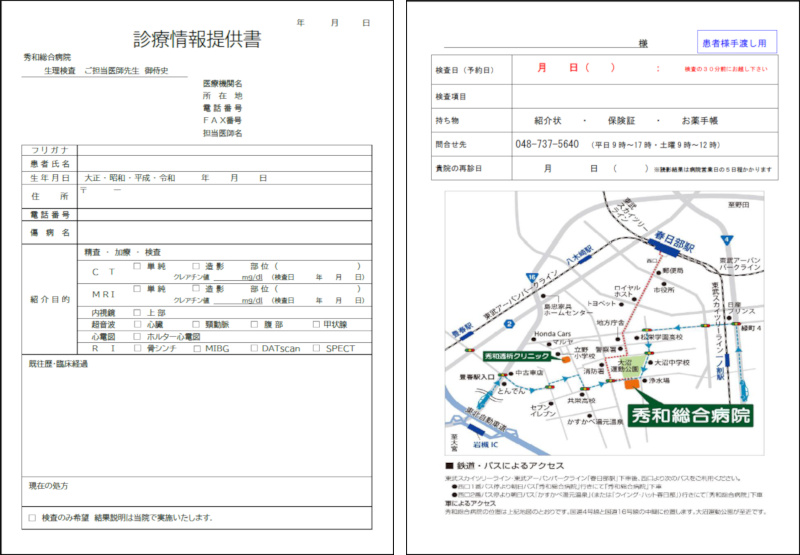Screen dimensions: 800x555
Task: Click the Honda Cars map label
Action: [553, 334]
